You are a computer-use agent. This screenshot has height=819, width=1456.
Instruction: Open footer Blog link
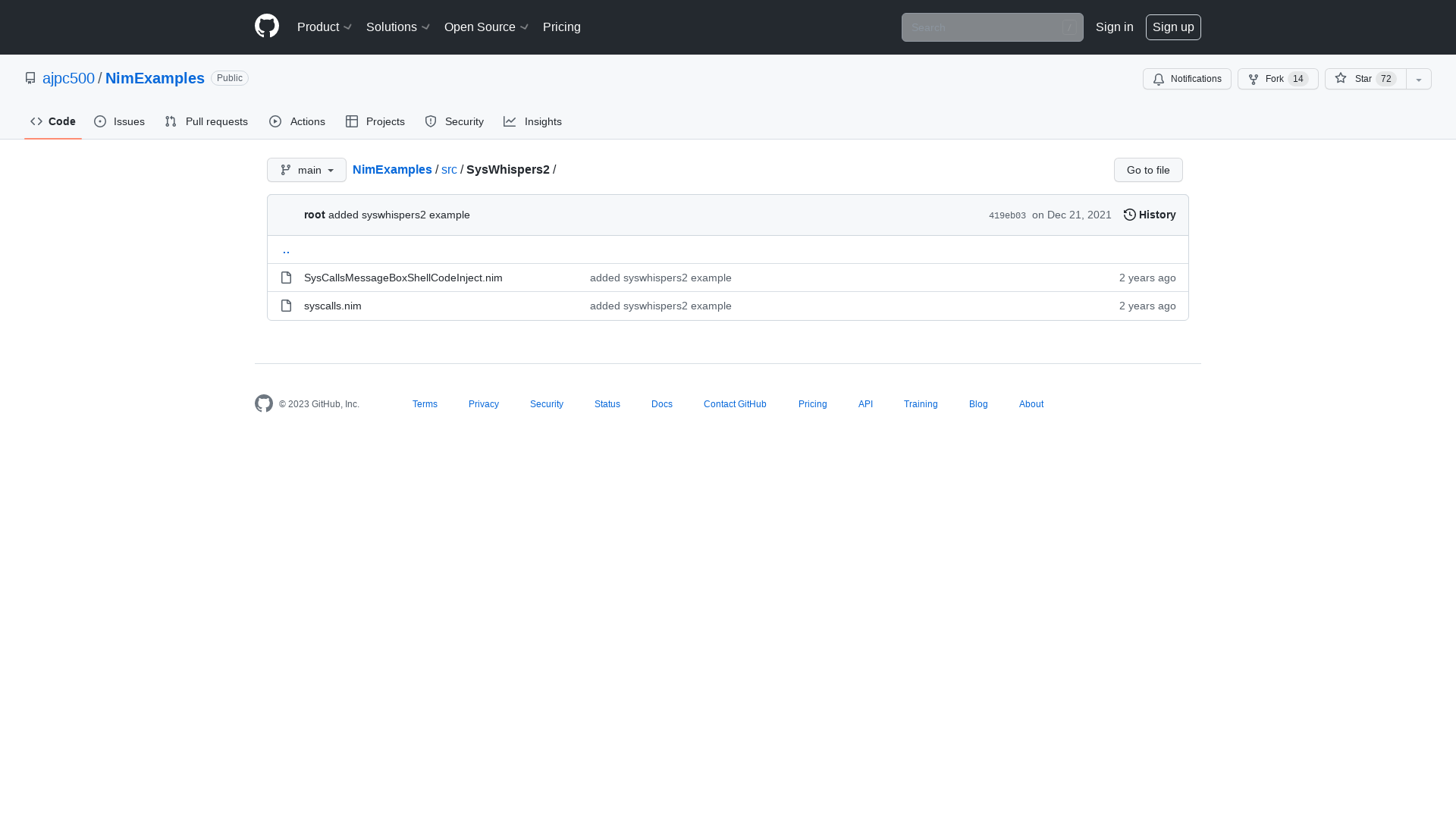click(978, 404)
